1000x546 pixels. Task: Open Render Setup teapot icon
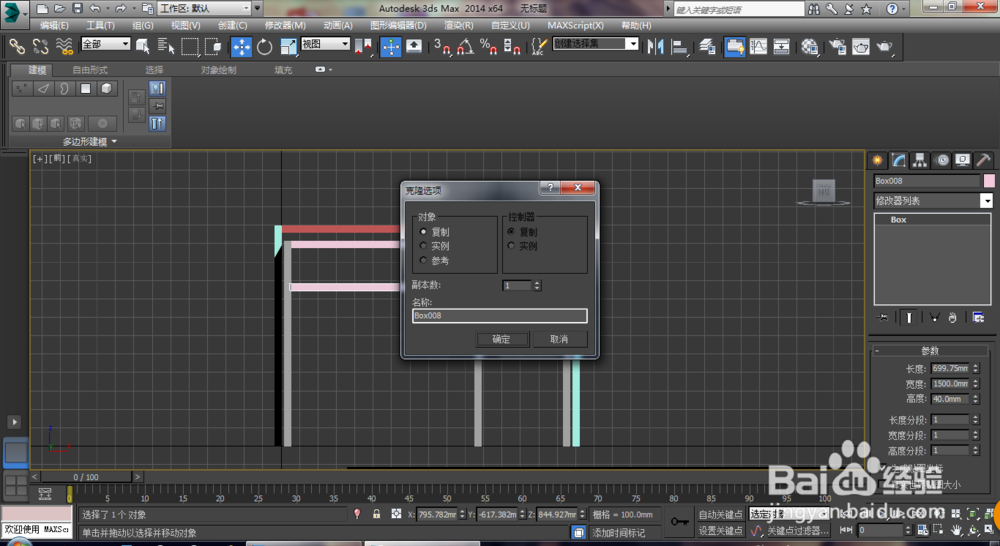coord(837,47)
